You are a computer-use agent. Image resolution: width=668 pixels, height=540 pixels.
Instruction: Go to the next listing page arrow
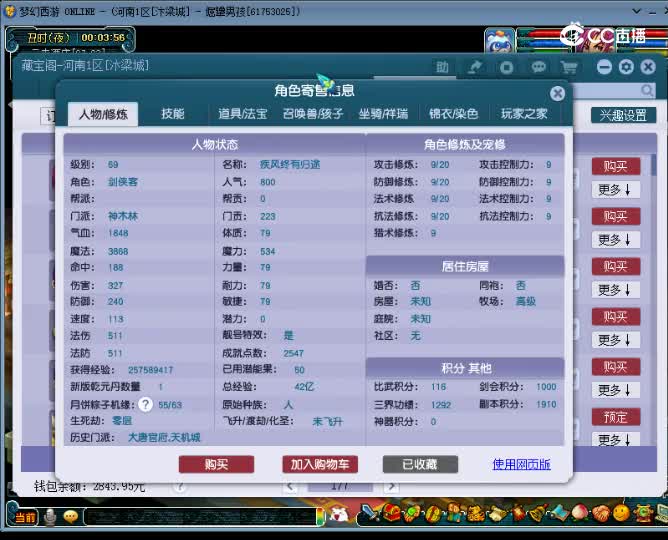pos(392,486)
